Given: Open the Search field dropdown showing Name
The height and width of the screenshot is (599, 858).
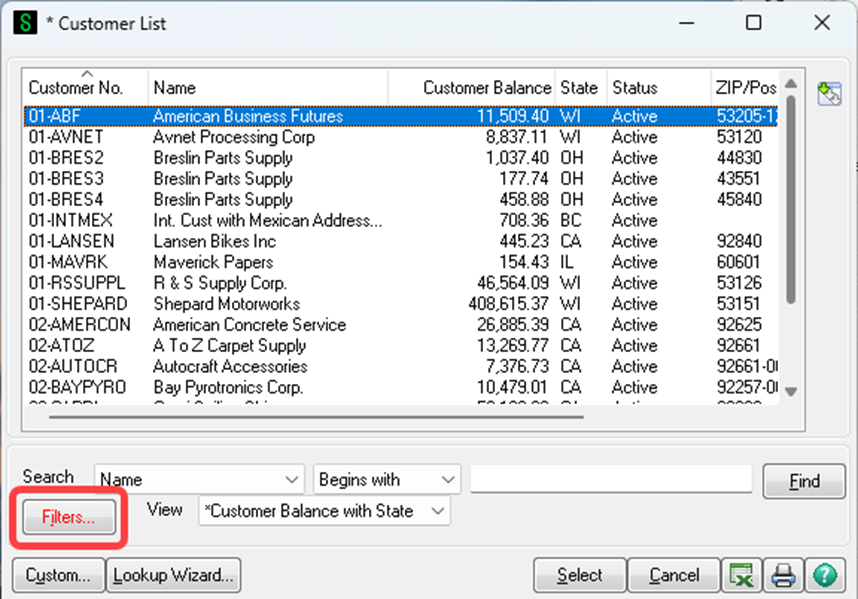Looking at the screenshot, I should 199,480.
